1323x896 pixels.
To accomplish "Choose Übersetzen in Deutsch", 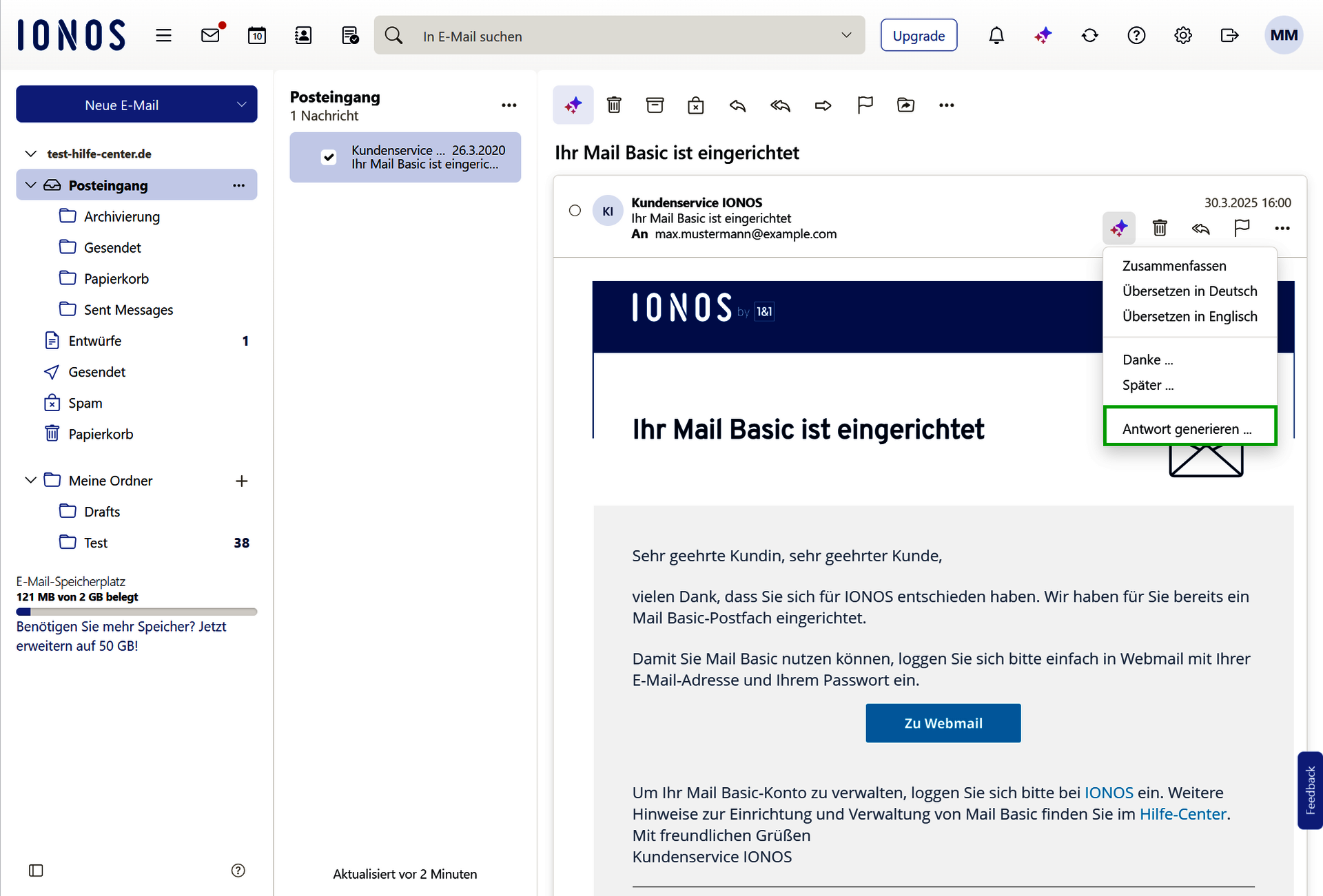I will [x=1189, y=291].
